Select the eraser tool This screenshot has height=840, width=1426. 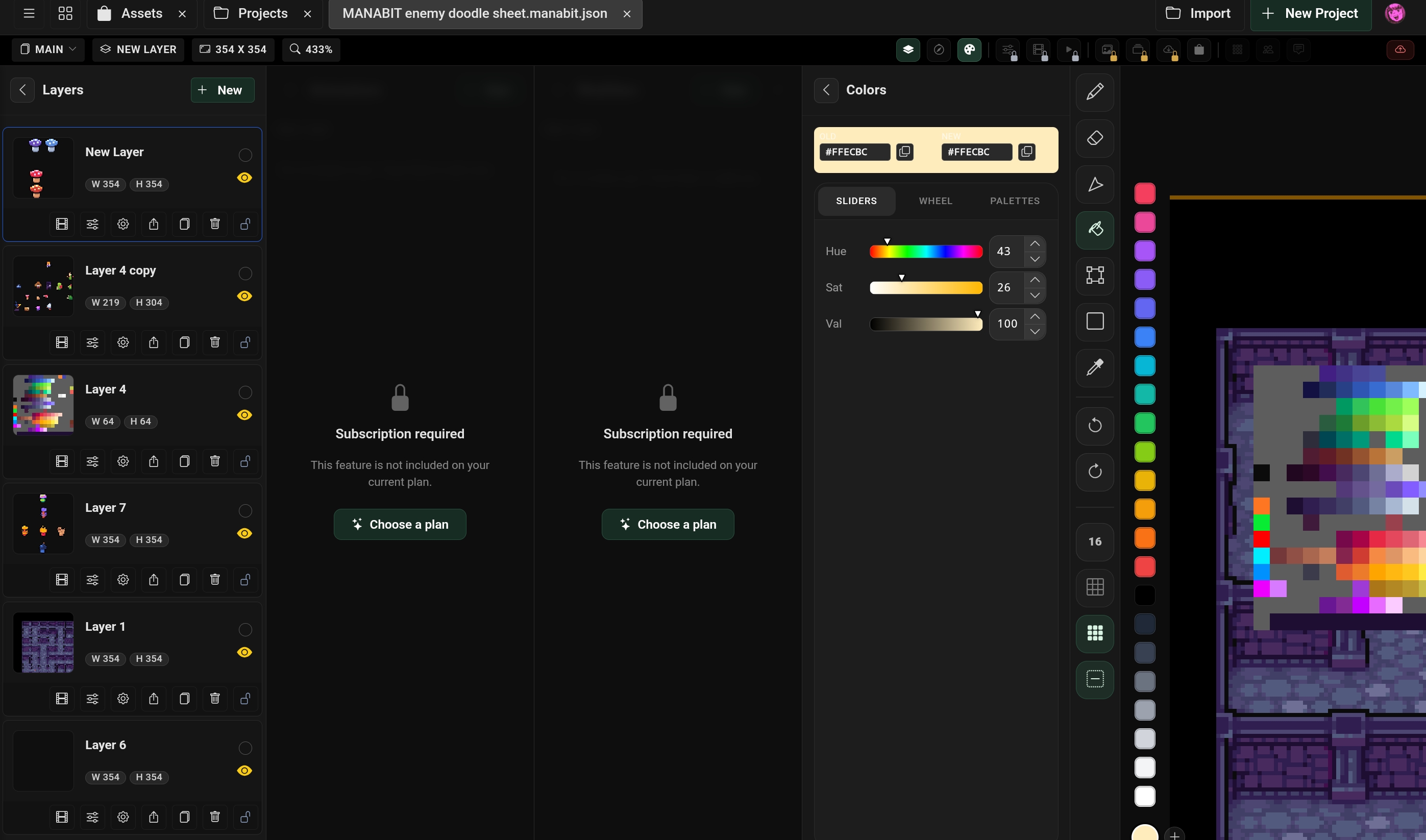(x=1094, y=138)
